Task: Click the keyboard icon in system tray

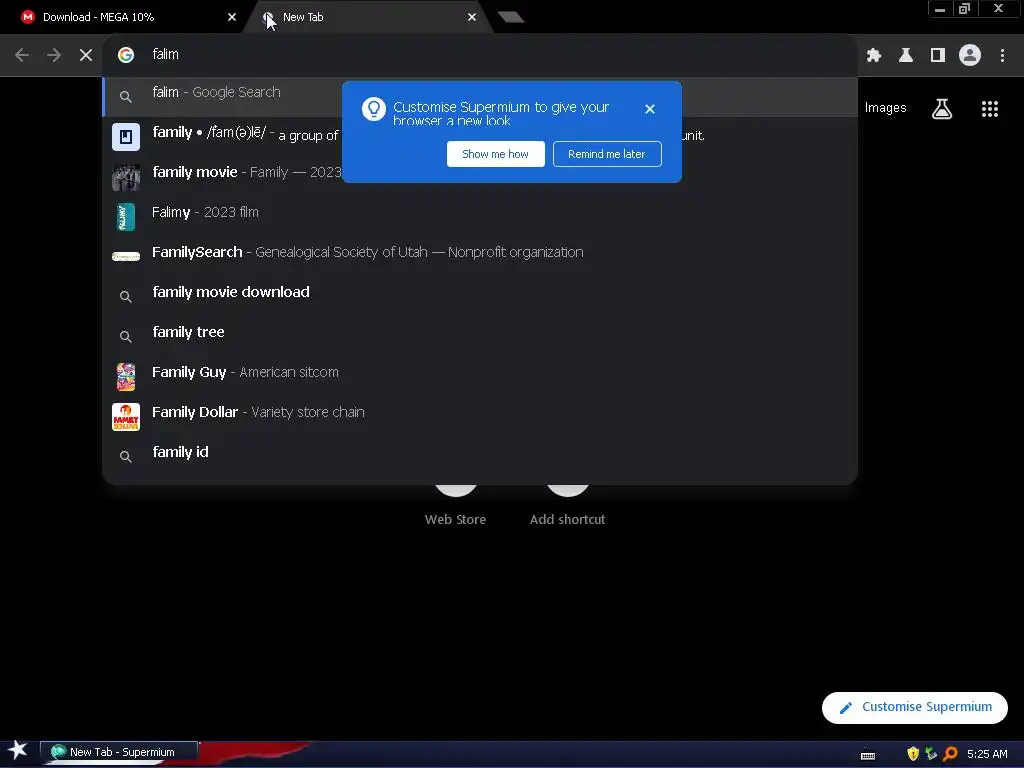Action: (868, 755)
